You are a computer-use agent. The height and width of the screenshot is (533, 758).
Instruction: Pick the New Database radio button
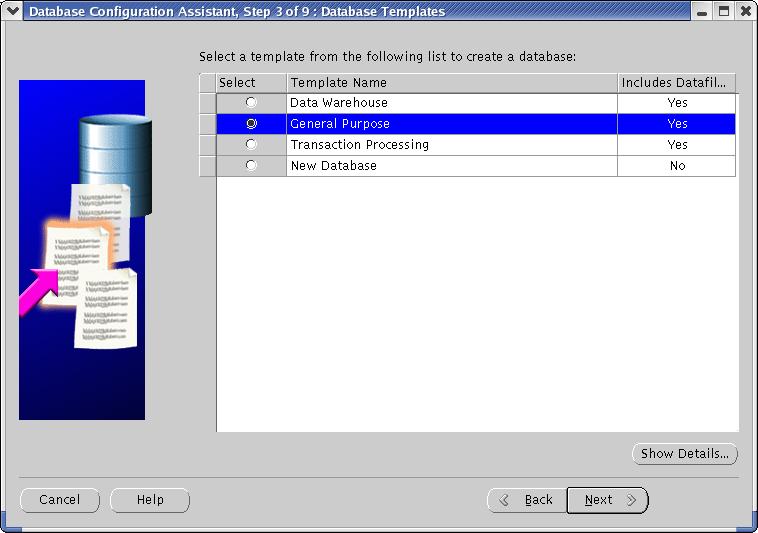(x=251, y=166)
